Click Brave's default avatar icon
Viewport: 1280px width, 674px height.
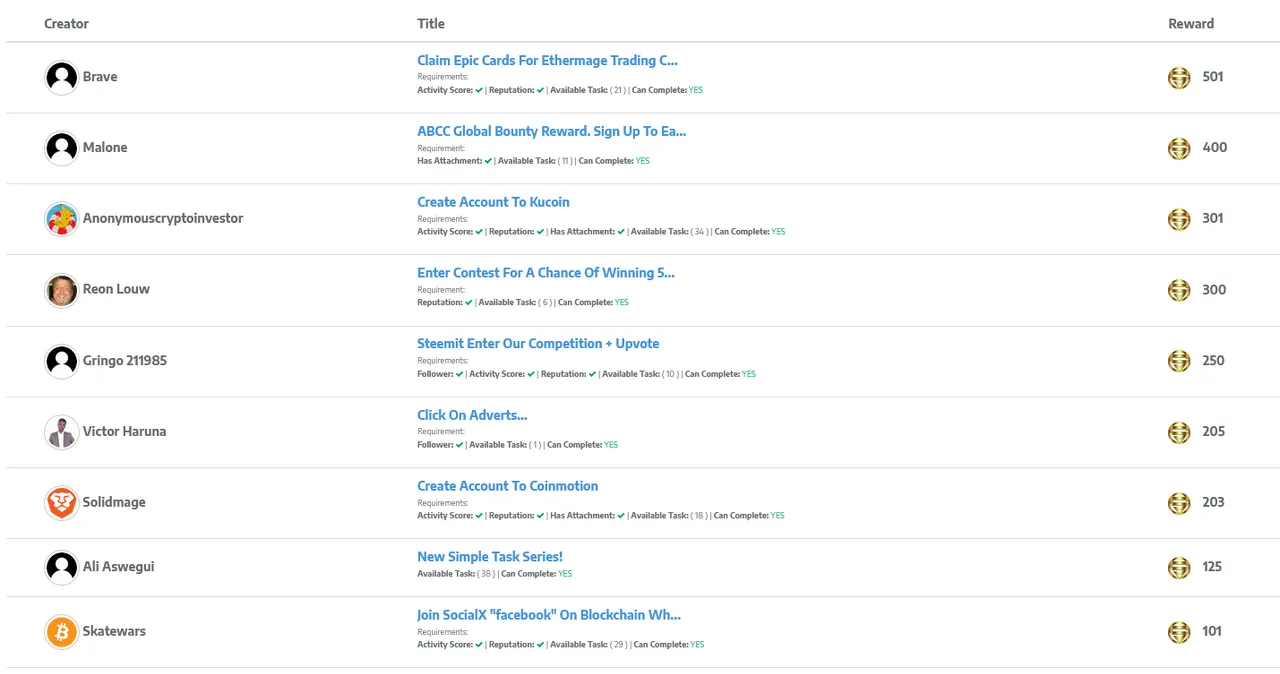tap(62, 77)
